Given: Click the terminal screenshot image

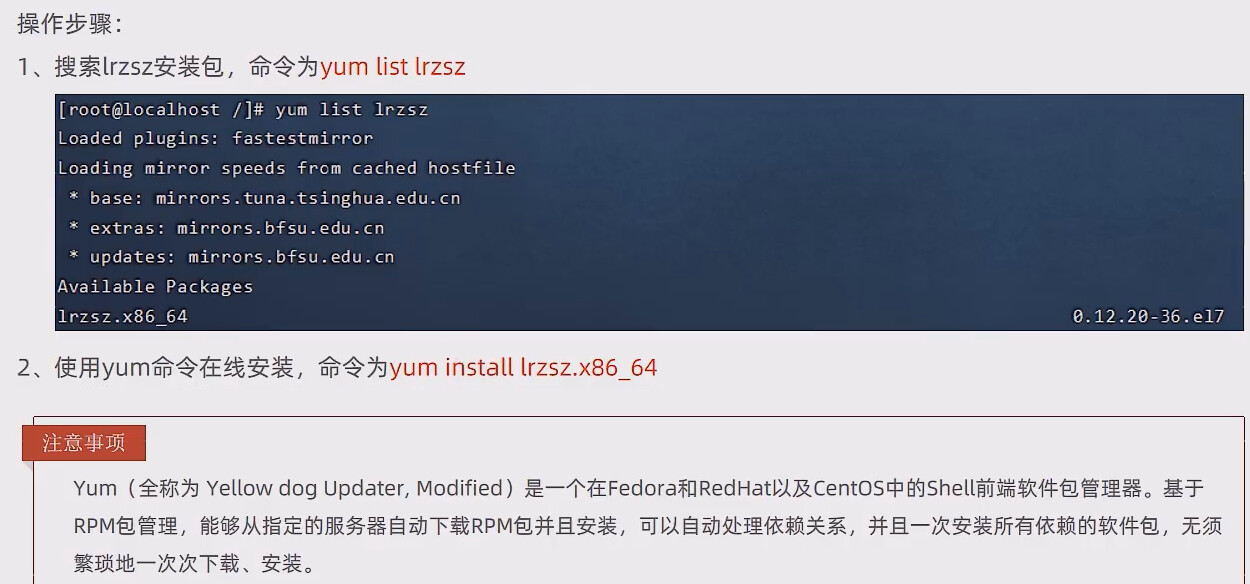Looking at the screenshot, I should pos(649,211).
